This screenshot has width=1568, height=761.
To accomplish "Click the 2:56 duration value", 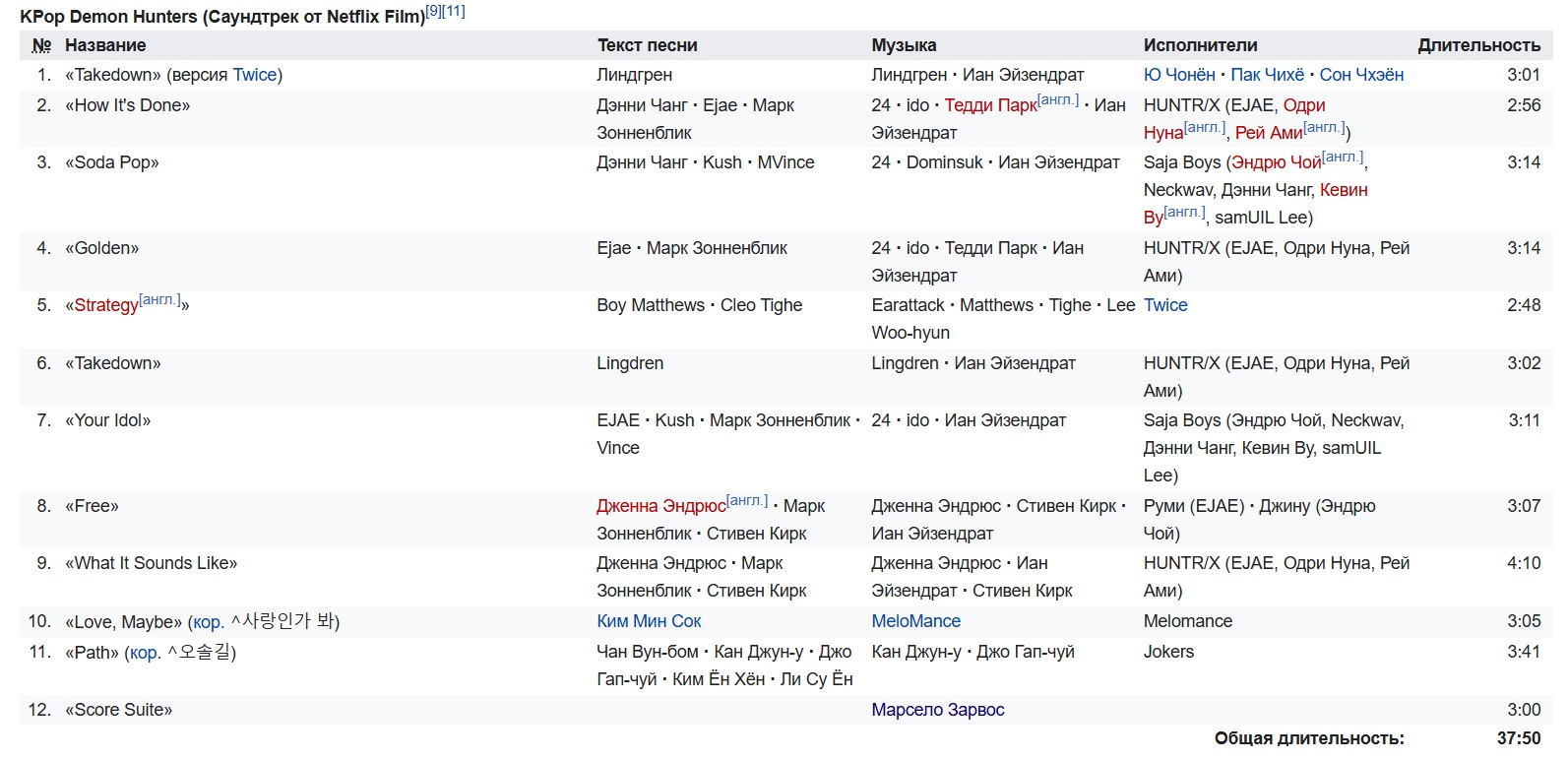I will 1524,105.
